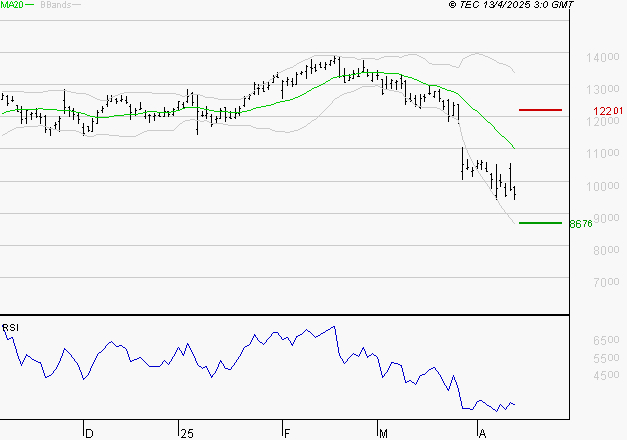Click the F month marker on time axis
The image size is (627, 440).
[287, 434]
